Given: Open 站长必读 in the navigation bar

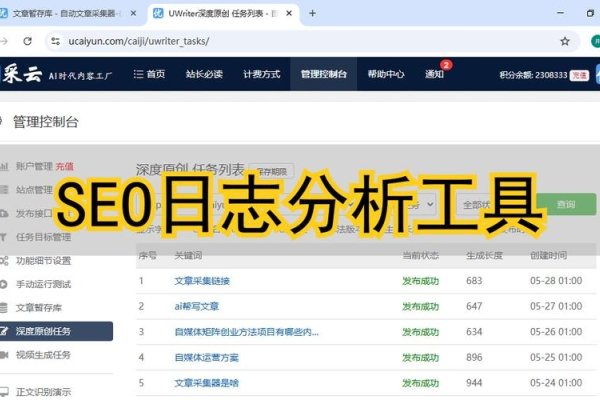Looking at the screenshot, I should point(204,74).
